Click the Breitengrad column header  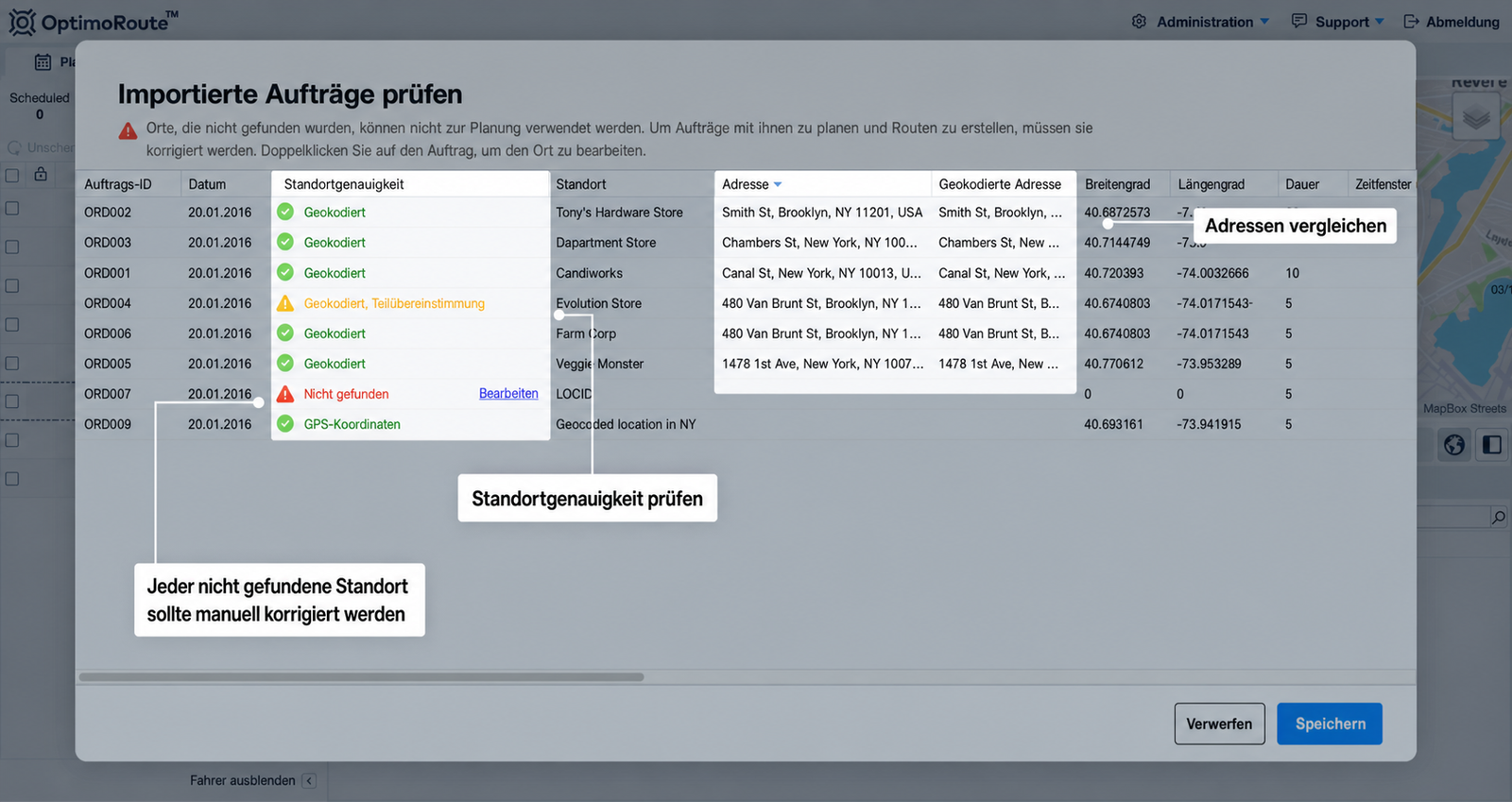[x=1118, y=184]
